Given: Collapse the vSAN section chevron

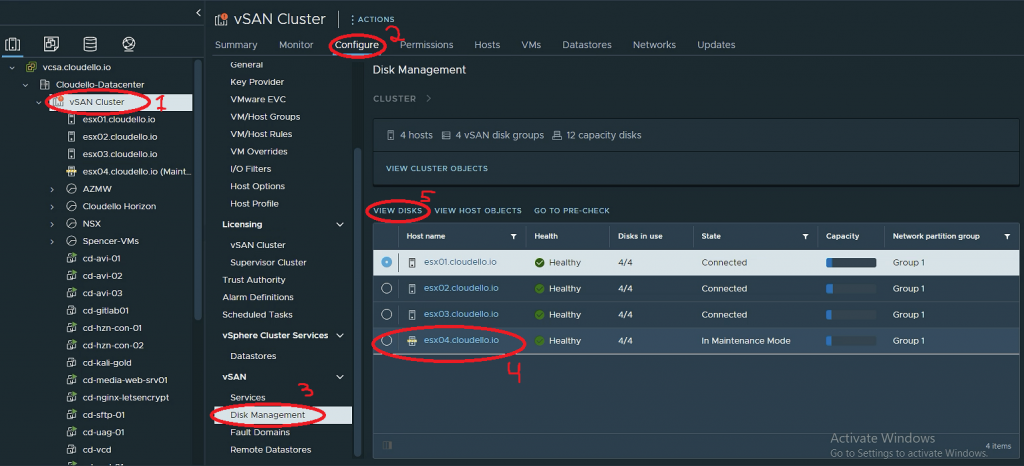Looking at the screenshot, I should (340, 377).
